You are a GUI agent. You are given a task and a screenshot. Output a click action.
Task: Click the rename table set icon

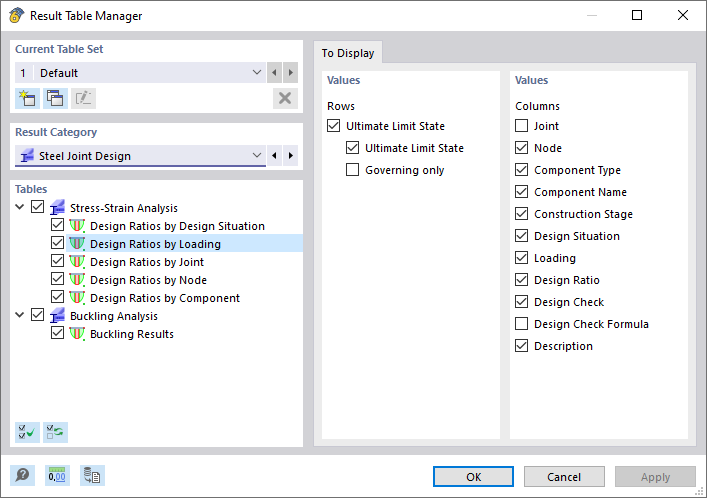[x=83, y=98]
